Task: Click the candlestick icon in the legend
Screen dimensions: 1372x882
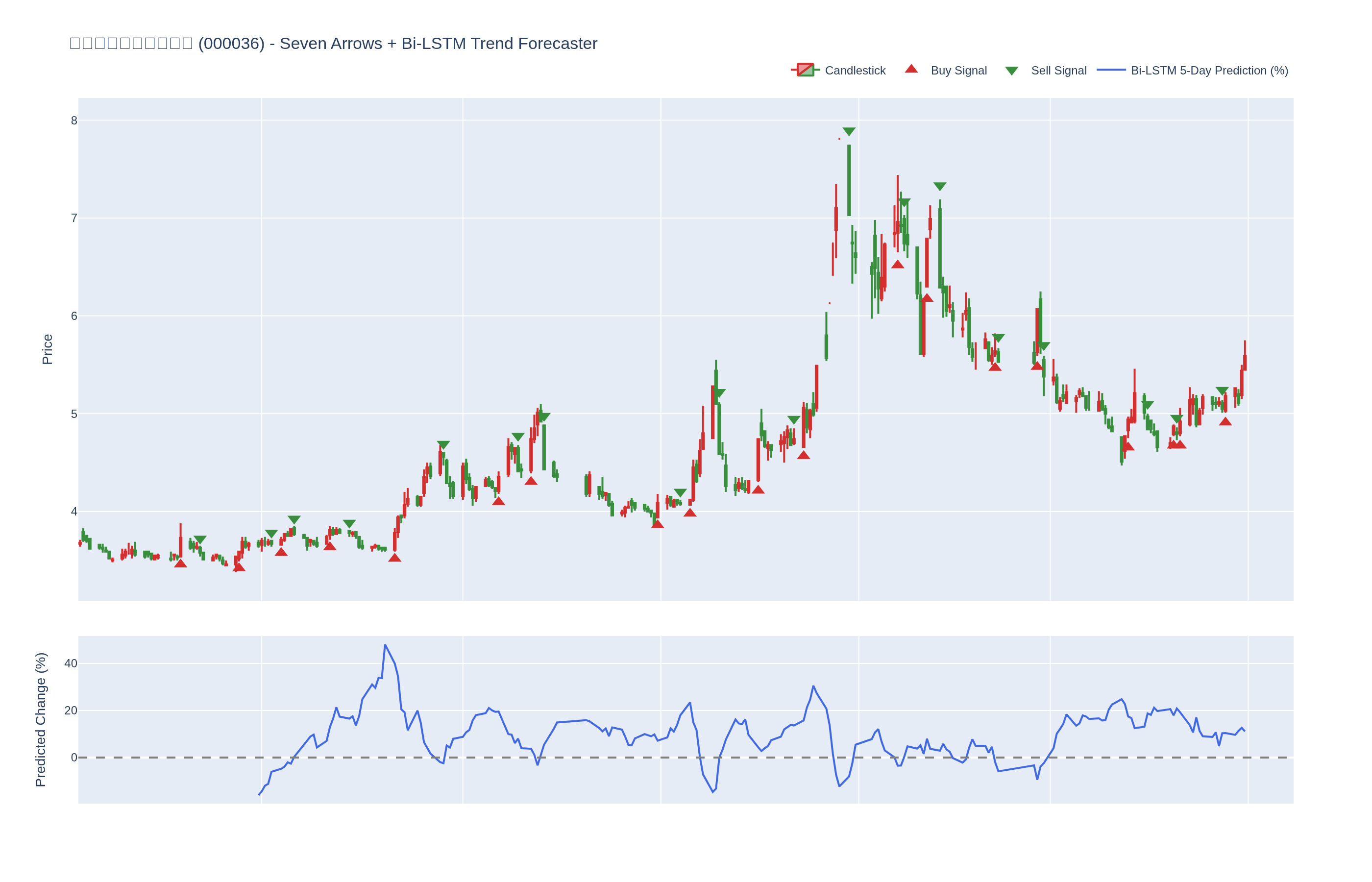Action: [x=805, y=70]
